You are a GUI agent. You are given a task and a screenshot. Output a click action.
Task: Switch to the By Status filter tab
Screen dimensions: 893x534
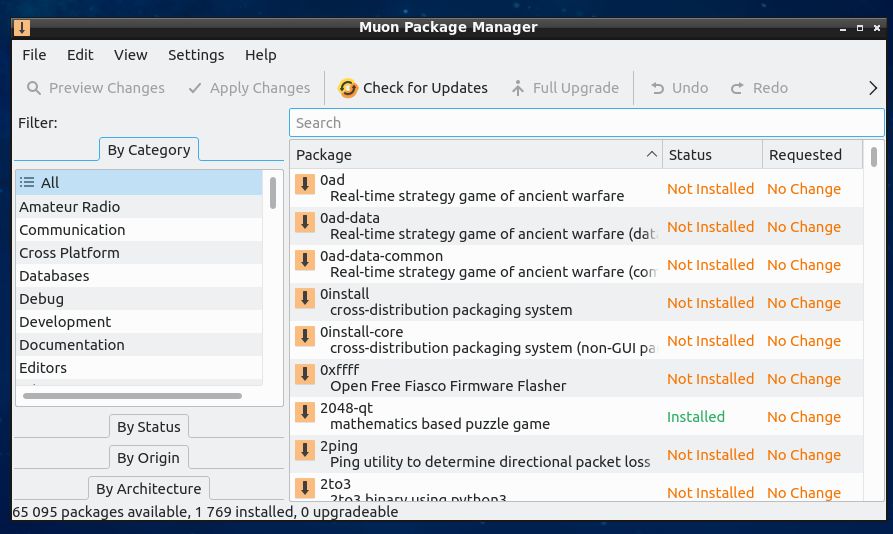click(149, 427)
